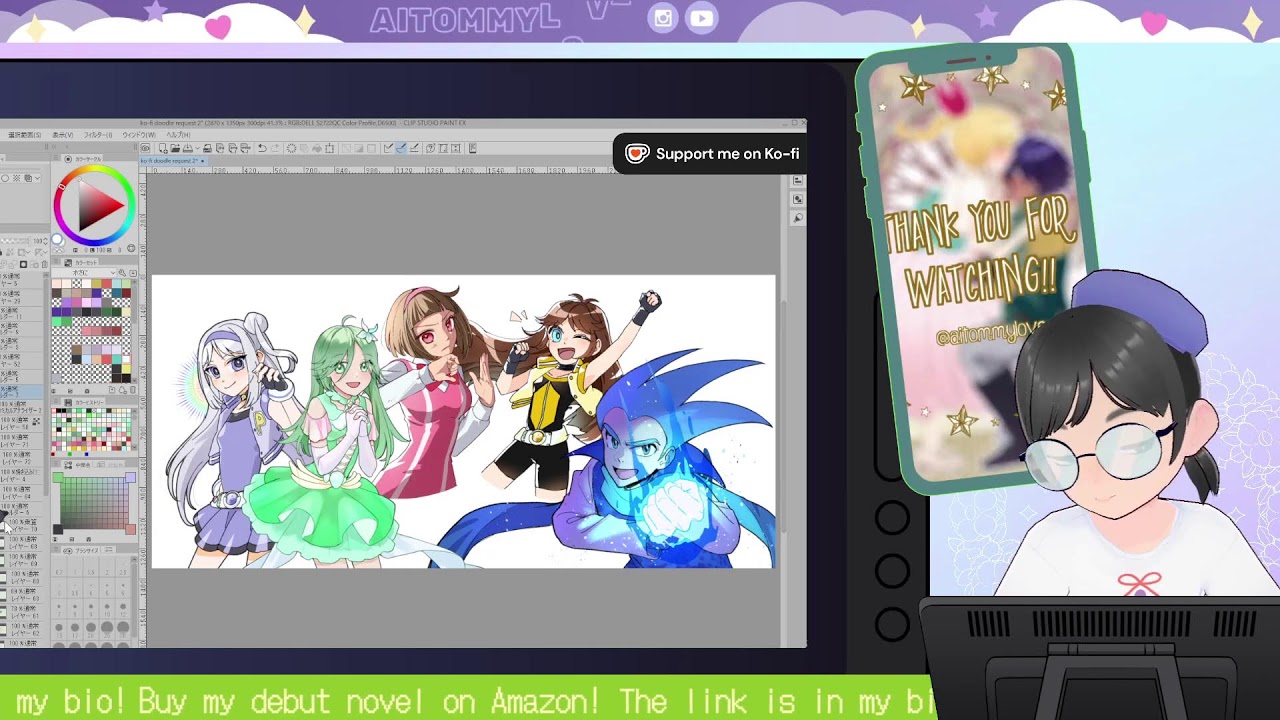Open the 選択範囲(S) menu

(x=24, y=135)
